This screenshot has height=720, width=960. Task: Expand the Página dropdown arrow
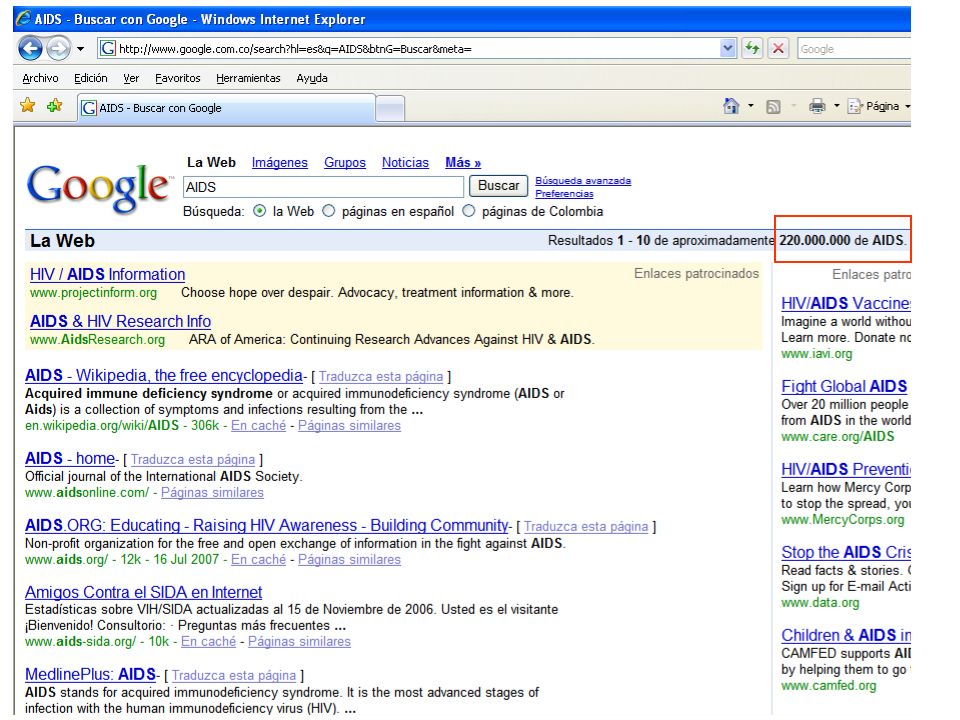pos(907,107)
